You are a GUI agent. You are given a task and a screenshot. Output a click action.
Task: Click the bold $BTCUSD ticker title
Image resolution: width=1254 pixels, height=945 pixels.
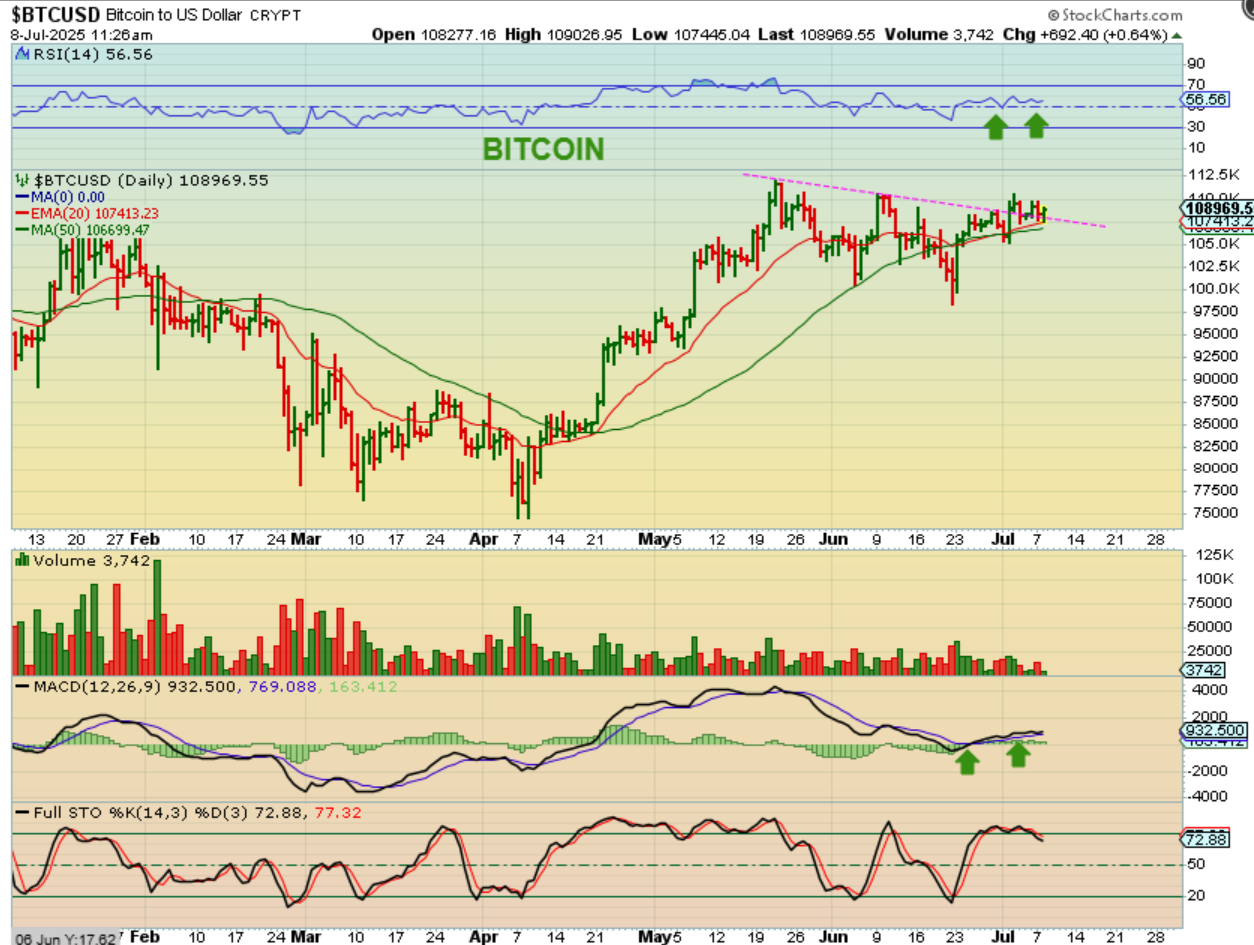point(55,15)
